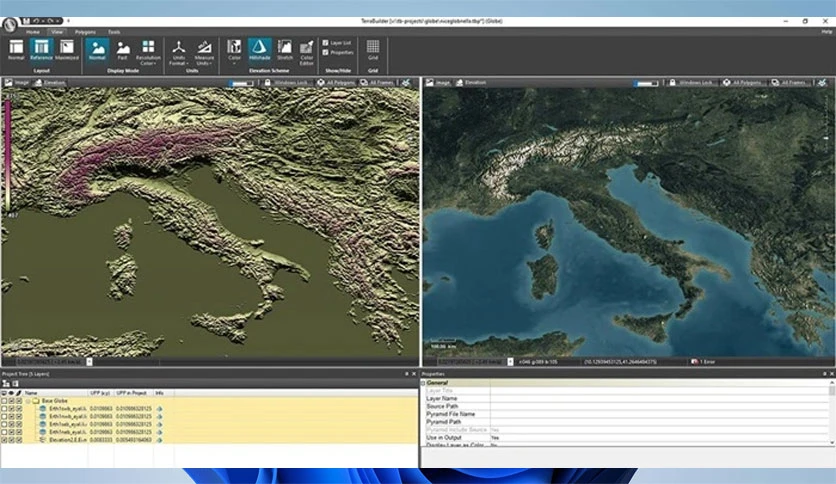The height and width of the screenshot is (484, 836).
Task: Pin the Project Tree panel
Action: pyautogui.click(x=407, y=374)
